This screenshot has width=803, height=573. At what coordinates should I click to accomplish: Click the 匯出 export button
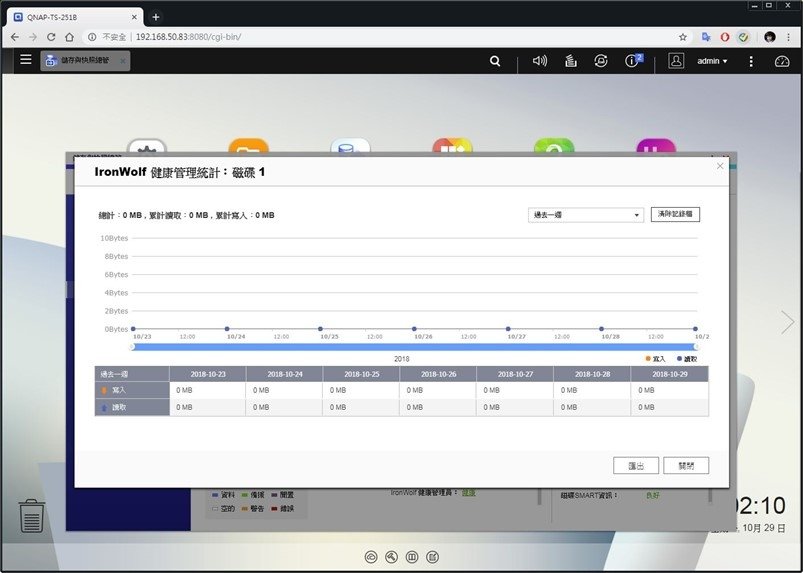click(636, 465)
